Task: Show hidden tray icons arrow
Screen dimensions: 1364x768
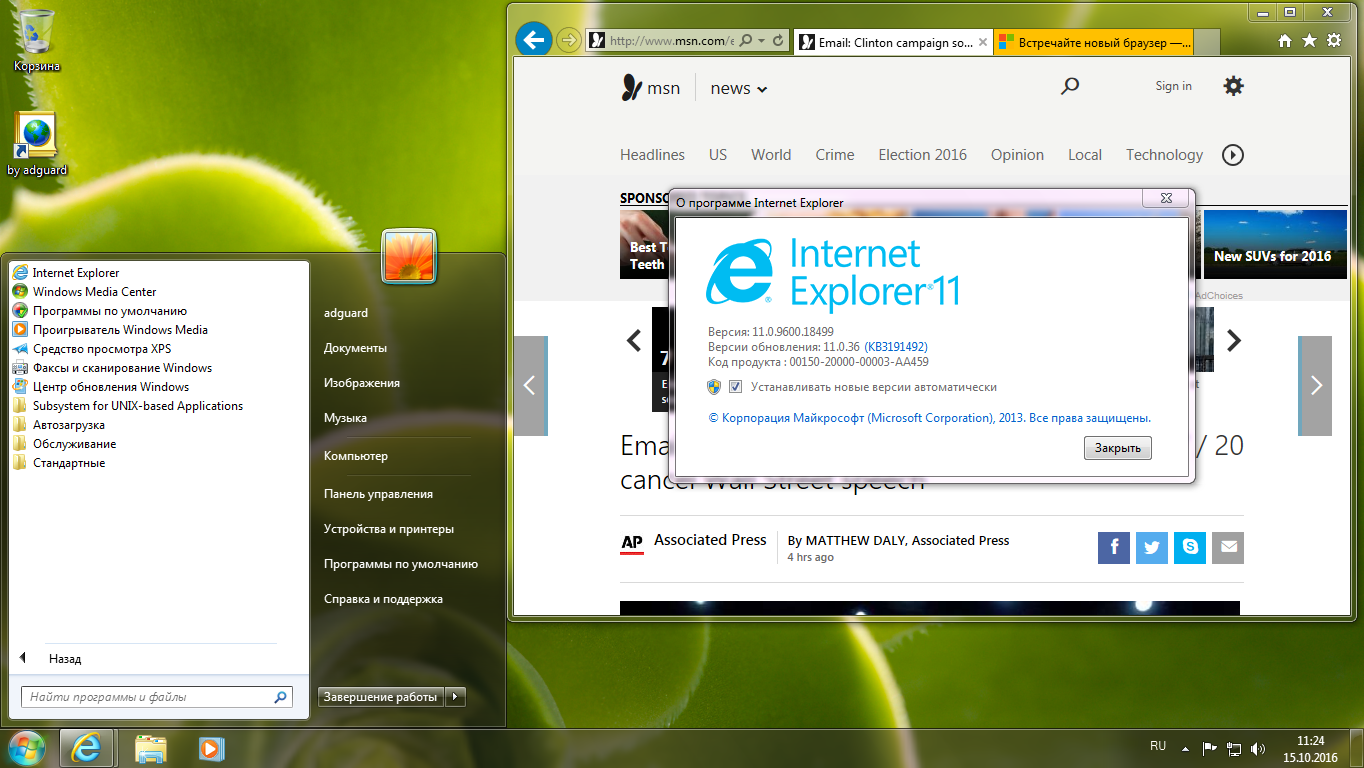Action: 1186,747
